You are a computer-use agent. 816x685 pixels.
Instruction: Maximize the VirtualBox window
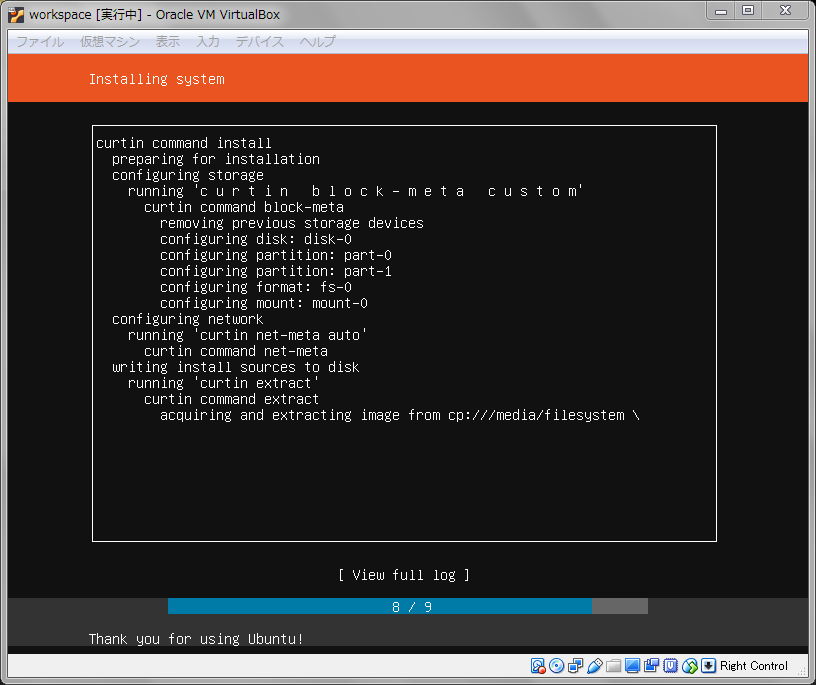748,11
